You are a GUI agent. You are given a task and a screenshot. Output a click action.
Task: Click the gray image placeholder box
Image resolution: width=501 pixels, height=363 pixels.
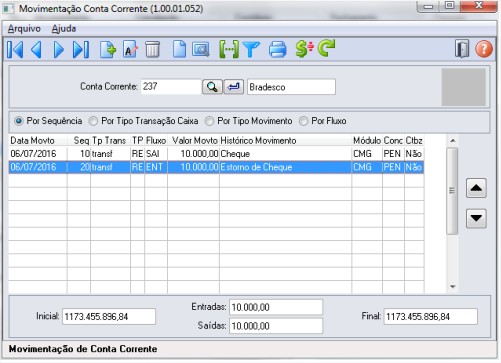464,87
